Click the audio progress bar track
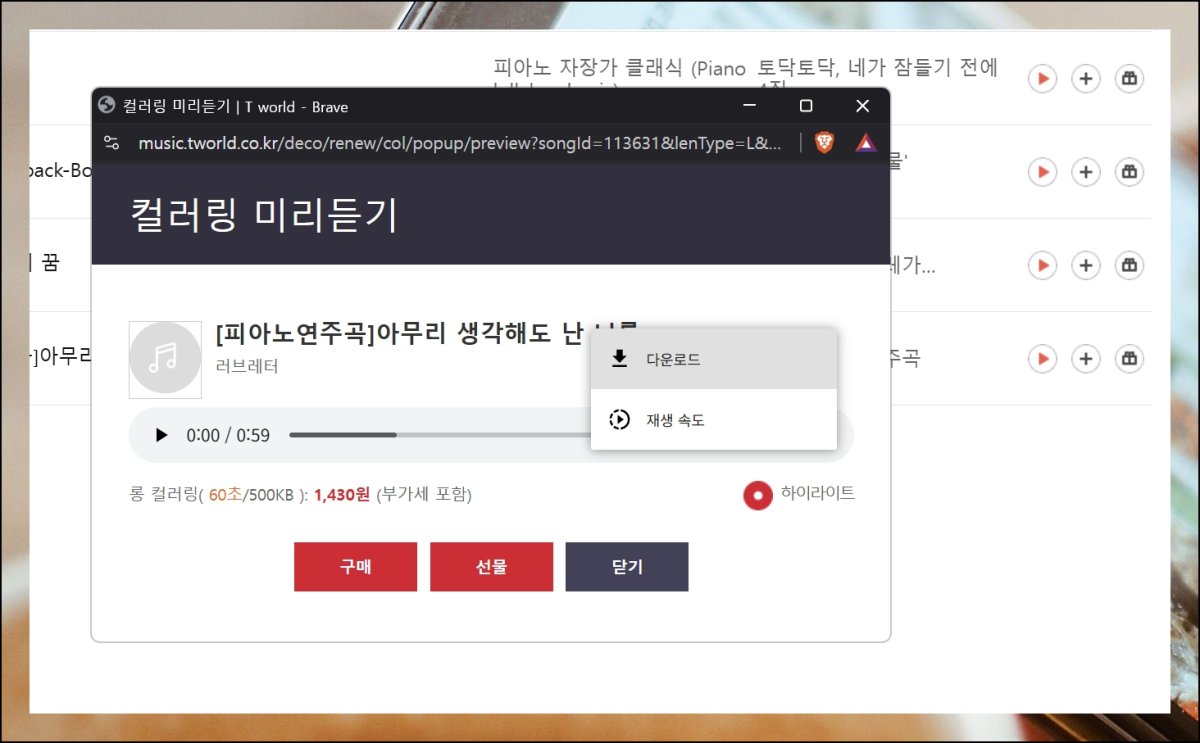 click(x=438, y=435)
